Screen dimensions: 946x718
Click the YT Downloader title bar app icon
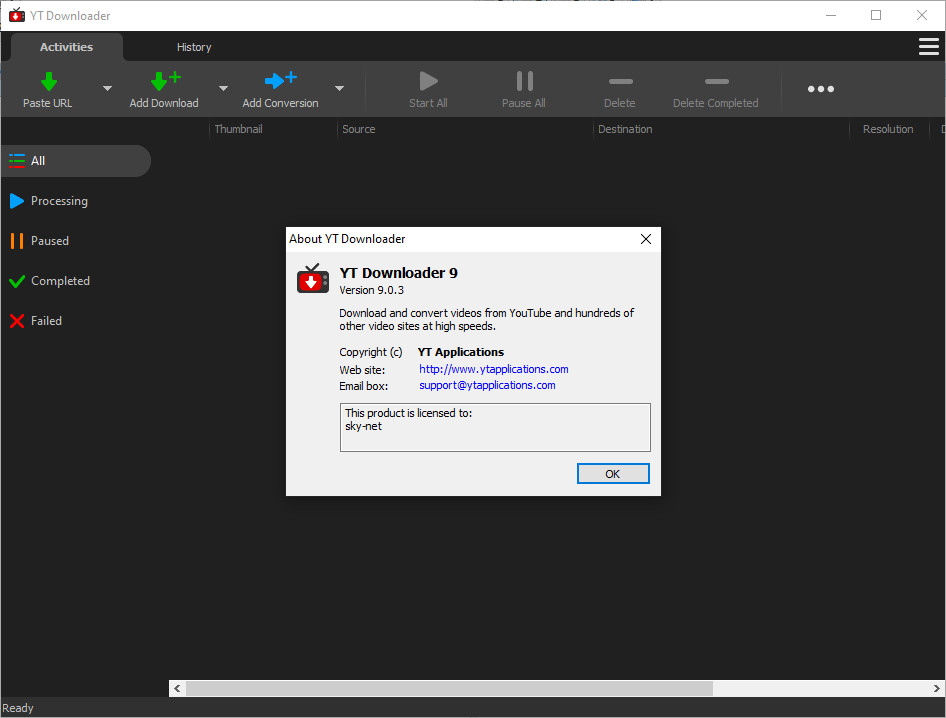[x=17, y=15]
